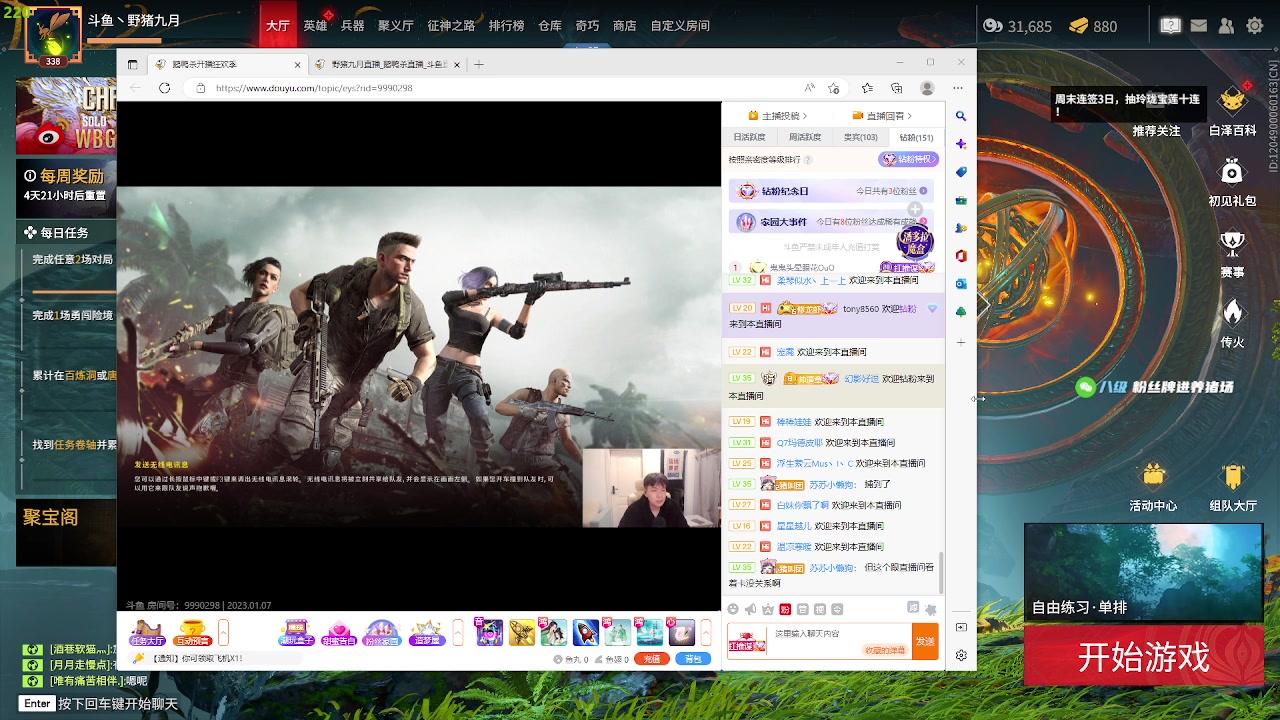Click the streamer webcam thumbnail
Viewport: 1280px width, 720px height.
coord(651,488)
